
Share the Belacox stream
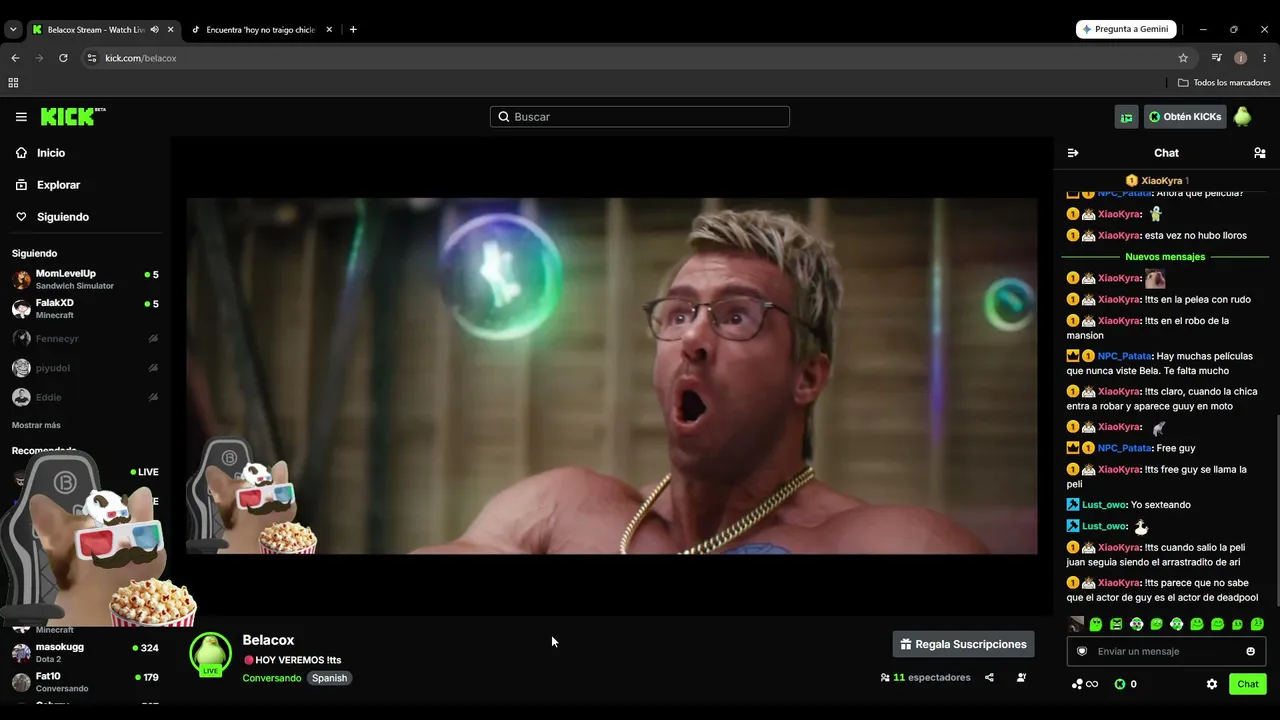[x=989, y=677]
